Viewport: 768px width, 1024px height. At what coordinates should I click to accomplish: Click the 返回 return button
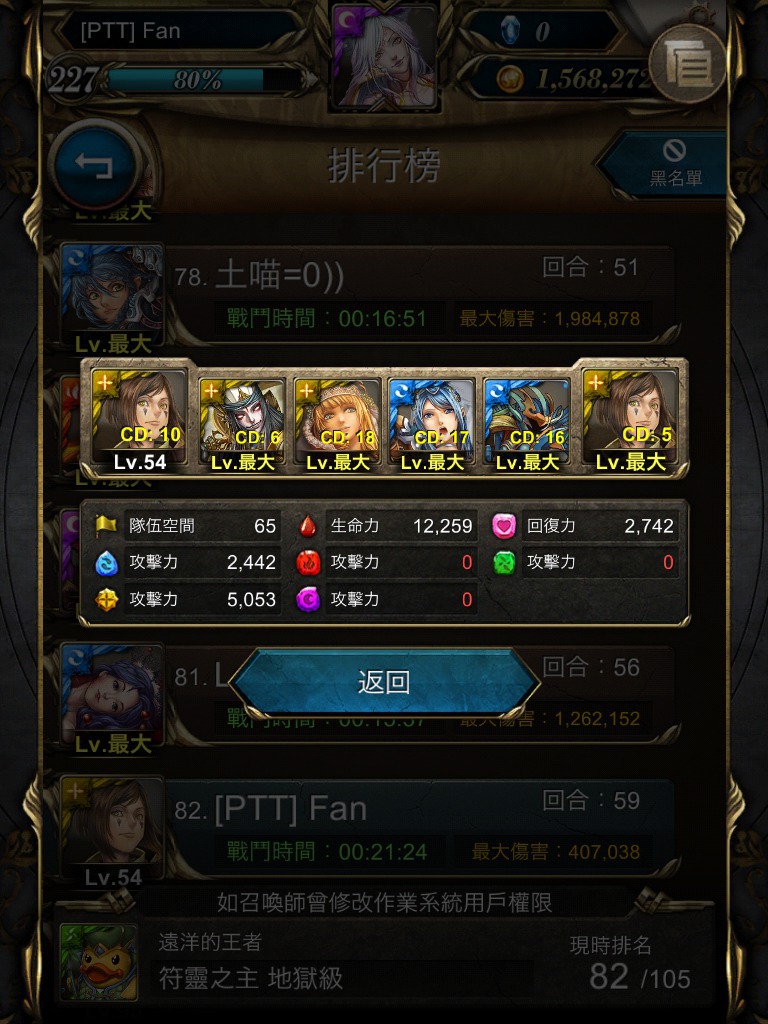point(384,682)
